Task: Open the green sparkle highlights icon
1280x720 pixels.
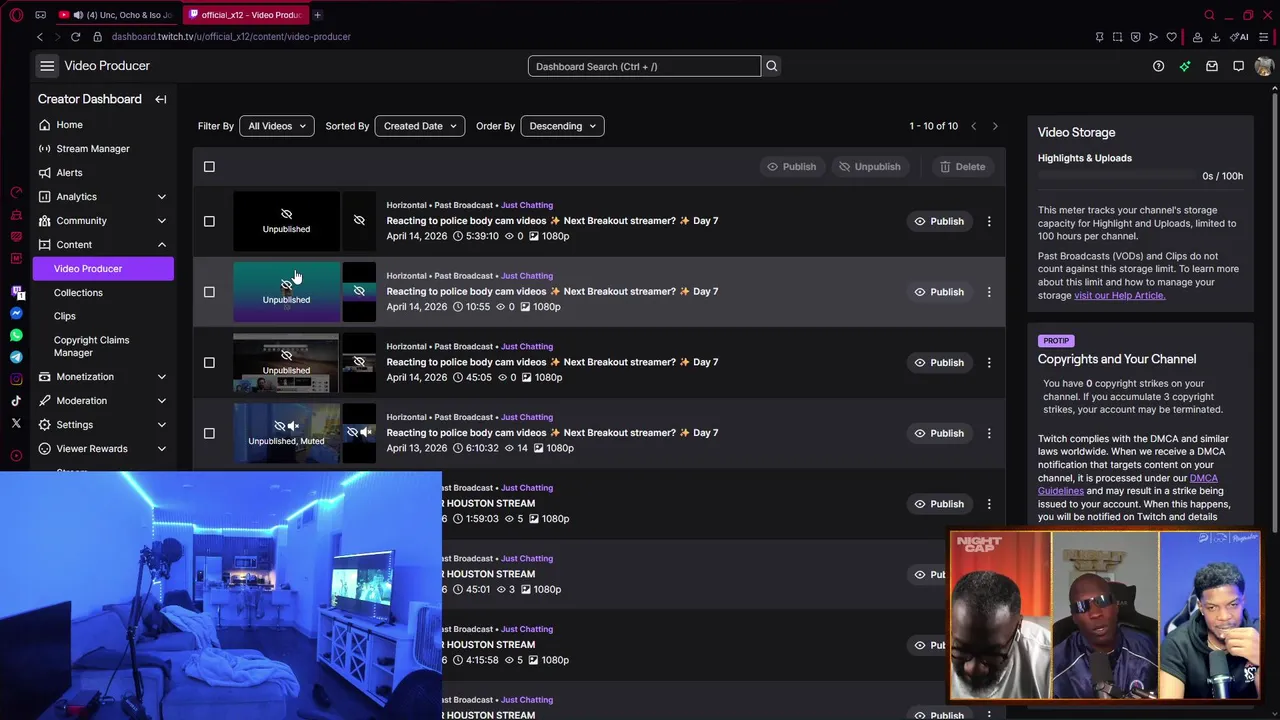Action: coord(1185,66)
